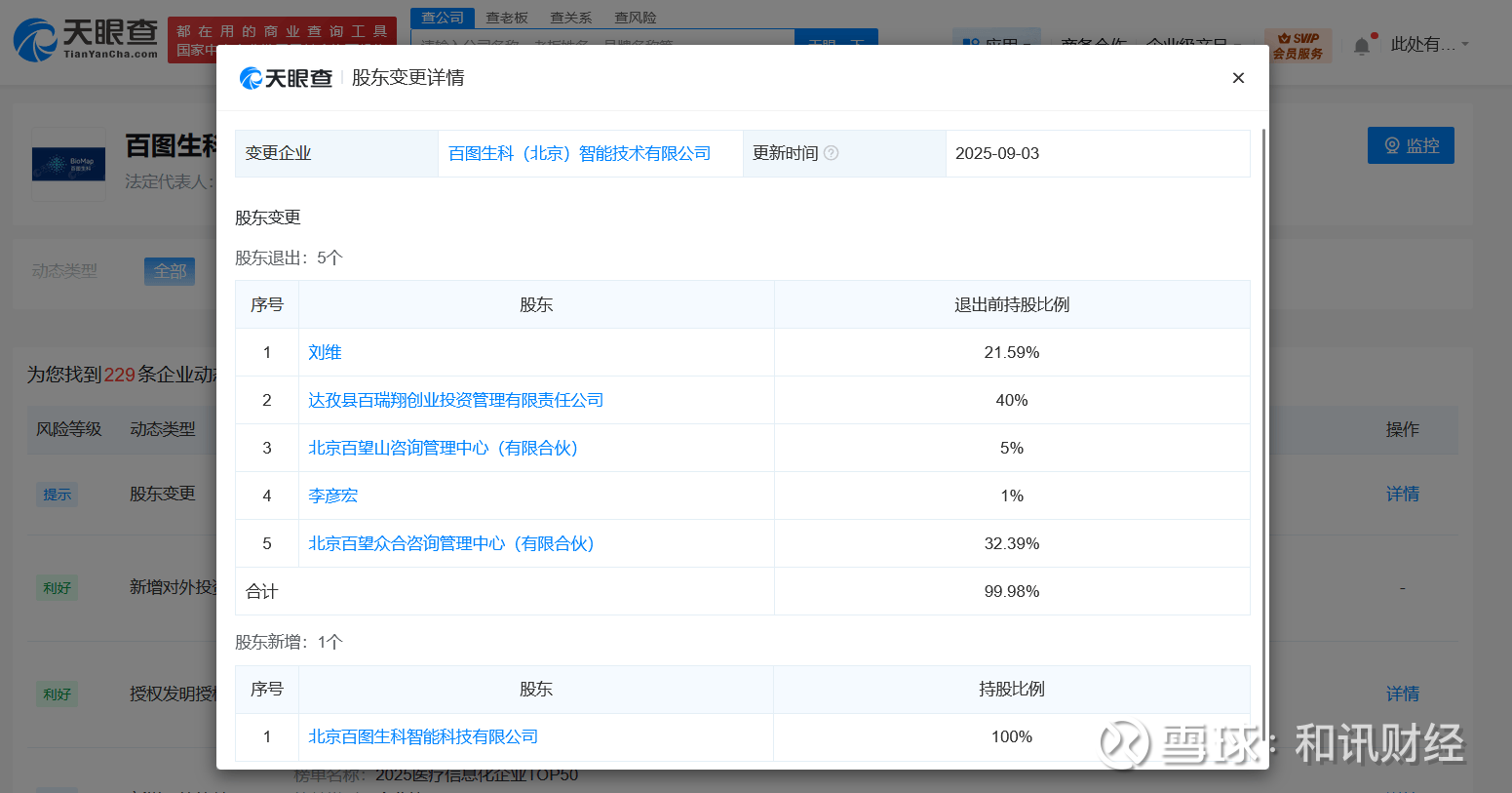Open 达孜县百瑞翔创业投资管理有限责任公司 link
This screenshot has height=793, width=1512.
pyautogui.click(x=455, y=400)
